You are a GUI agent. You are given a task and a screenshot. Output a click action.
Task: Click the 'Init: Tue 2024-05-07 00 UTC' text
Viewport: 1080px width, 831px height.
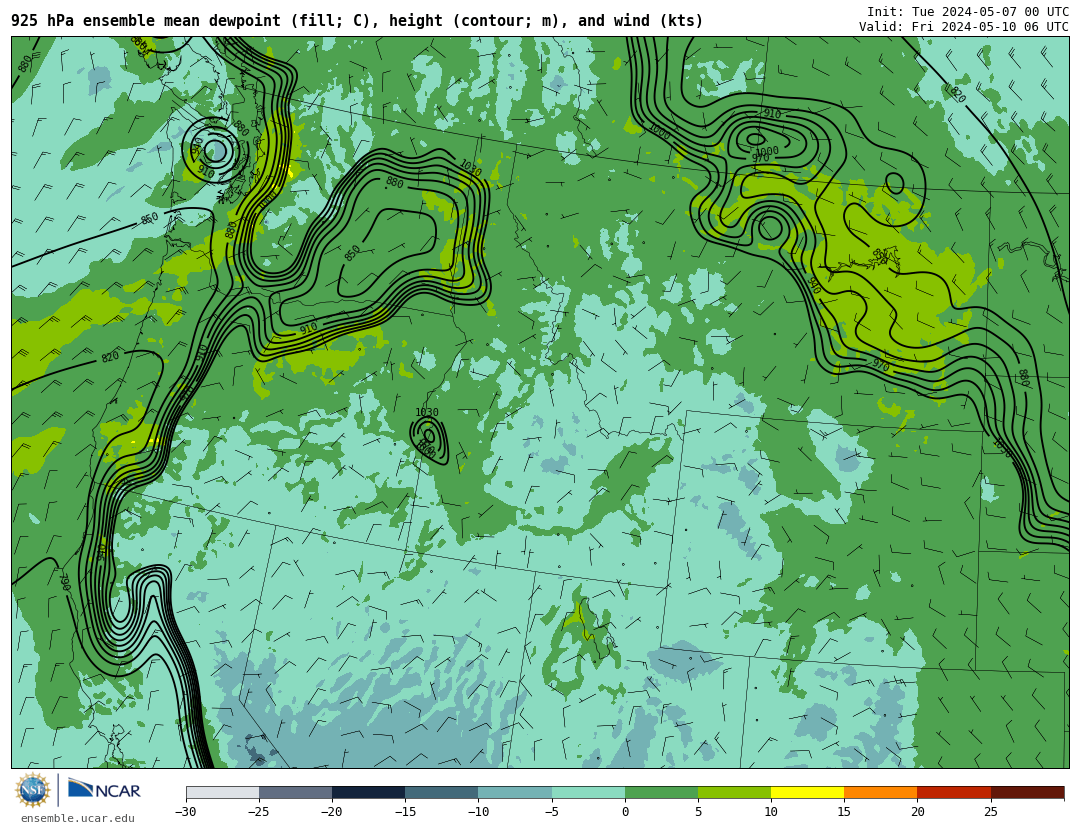[968, 12]
